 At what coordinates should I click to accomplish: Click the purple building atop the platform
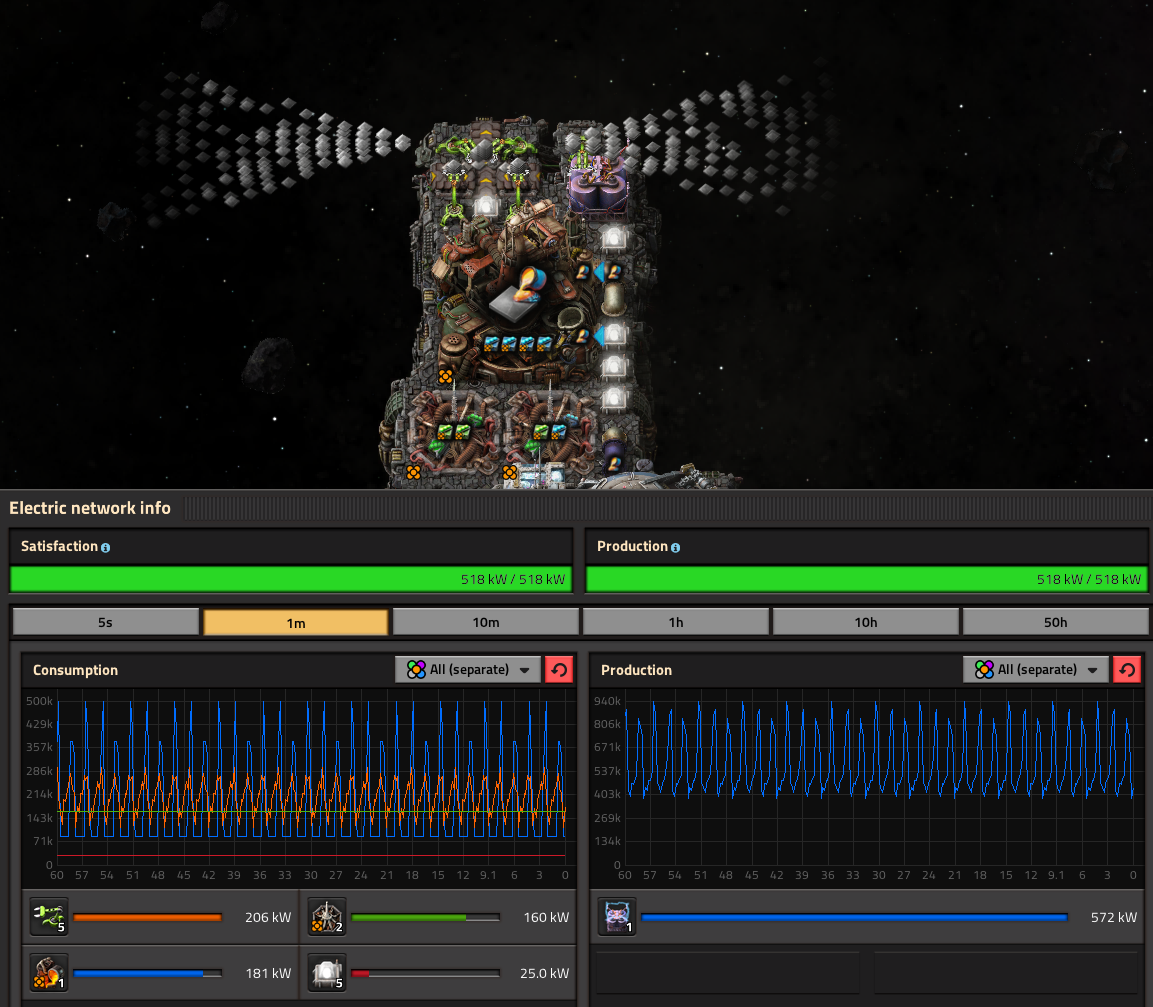coord(598,184)
